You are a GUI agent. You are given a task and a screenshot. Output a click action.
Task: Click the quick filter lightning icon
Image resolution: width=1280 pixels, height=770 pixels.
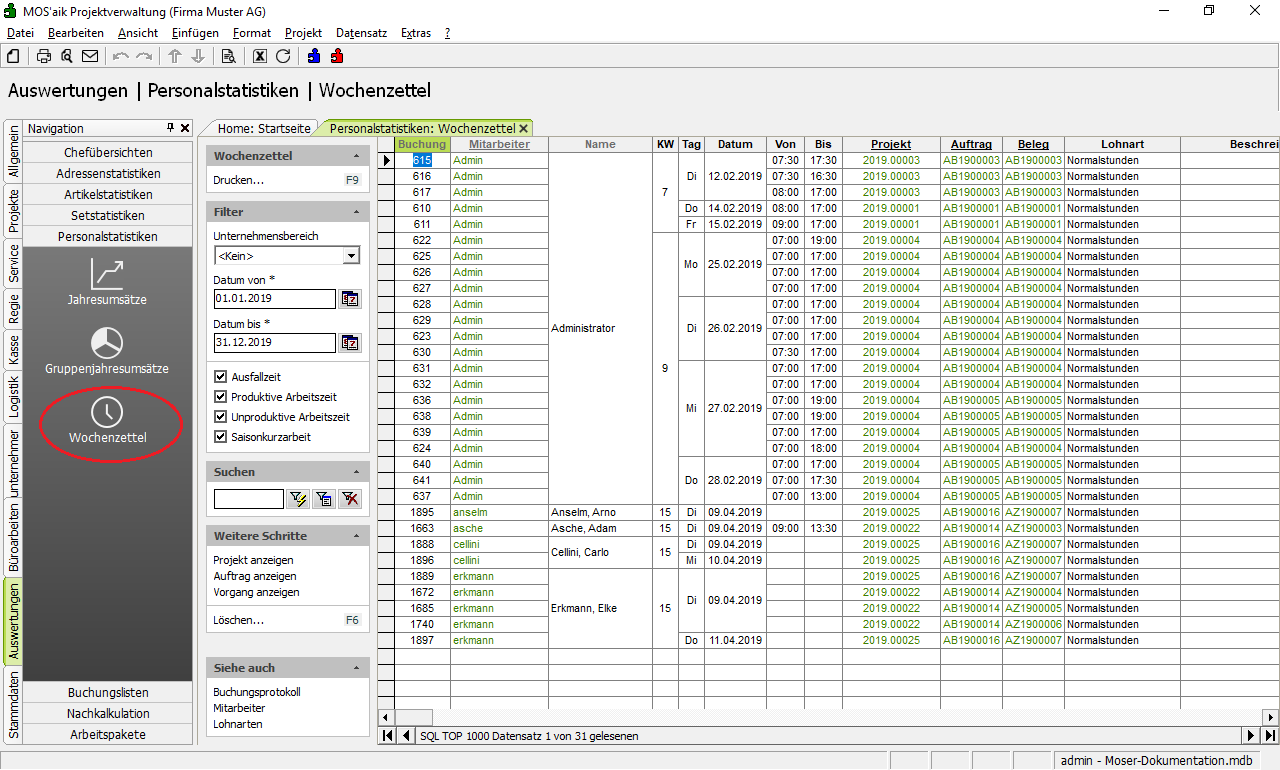pyautogui.click(x=298, y=499)
